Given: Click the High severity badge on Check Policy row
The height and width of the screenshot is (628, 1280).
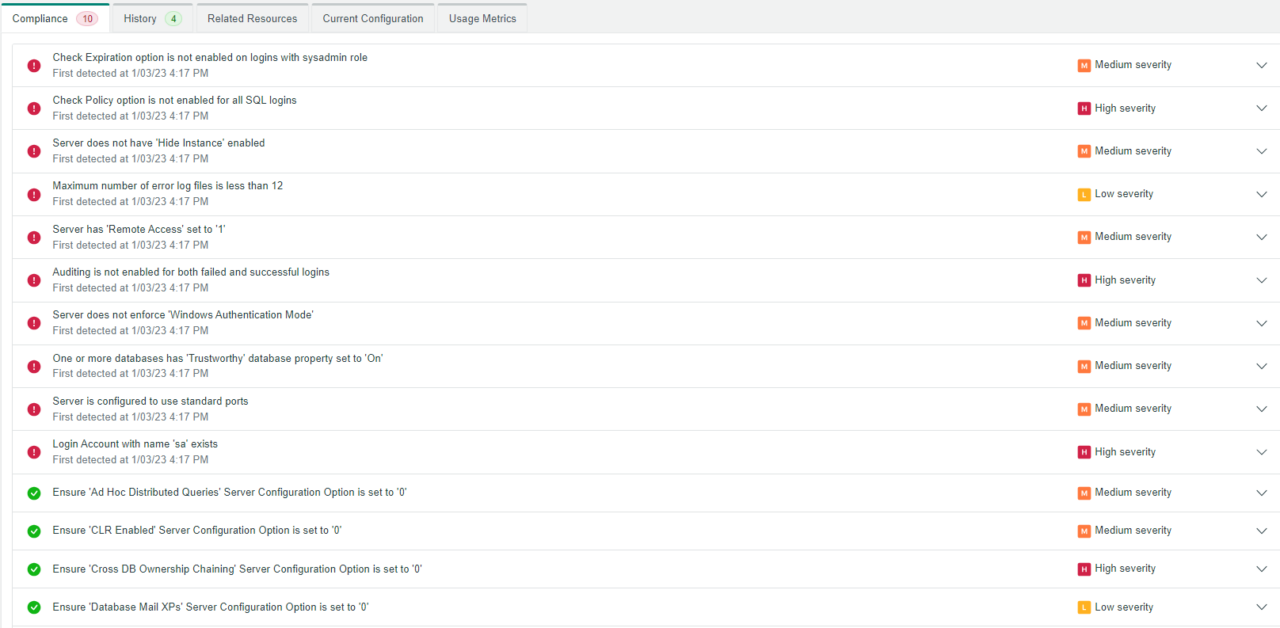Looking at the screenshot, I should click(x=1117, y=108).
